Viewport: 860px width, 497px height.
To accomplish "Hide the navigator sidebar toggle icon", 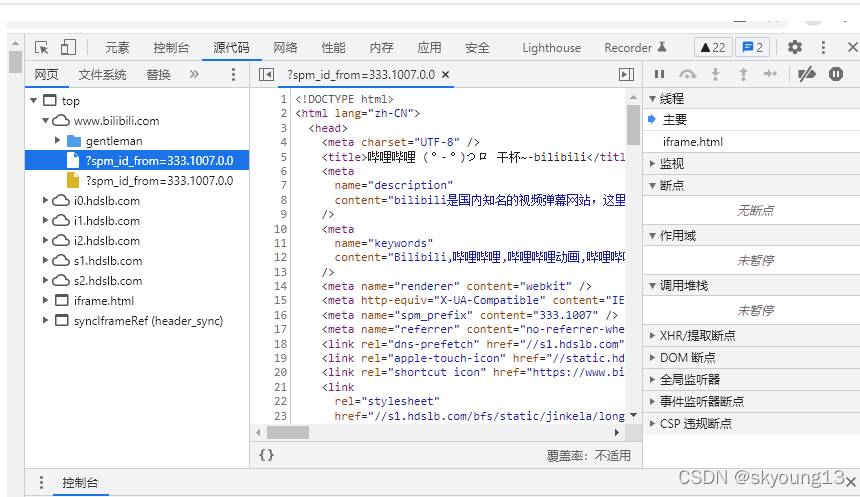I will (x=267, y=75).
